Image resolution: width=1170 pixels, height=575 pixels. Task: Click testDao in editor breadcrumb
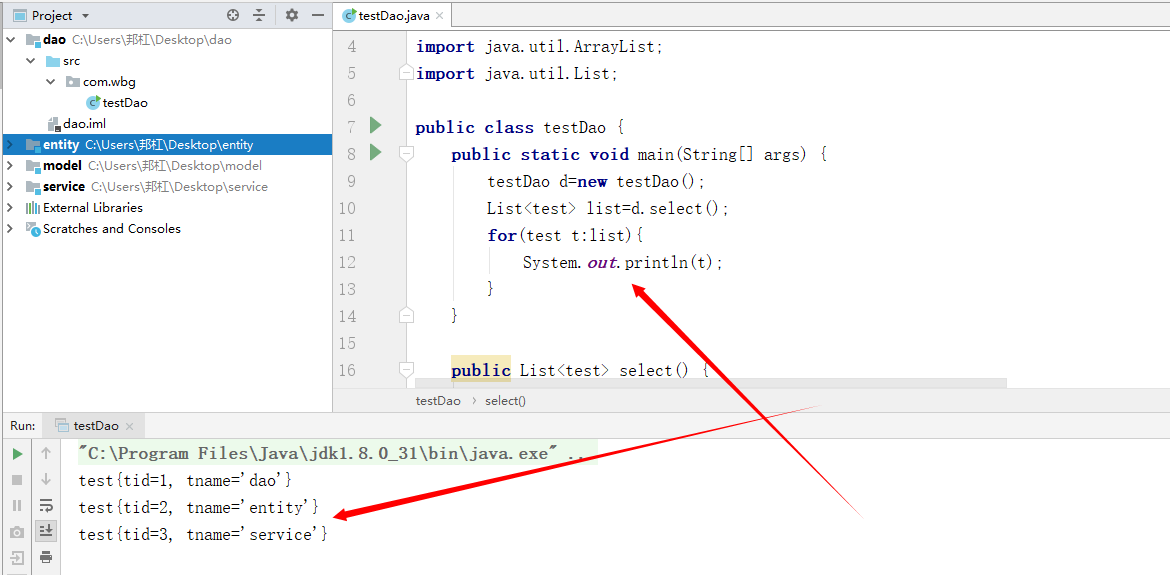438,400
